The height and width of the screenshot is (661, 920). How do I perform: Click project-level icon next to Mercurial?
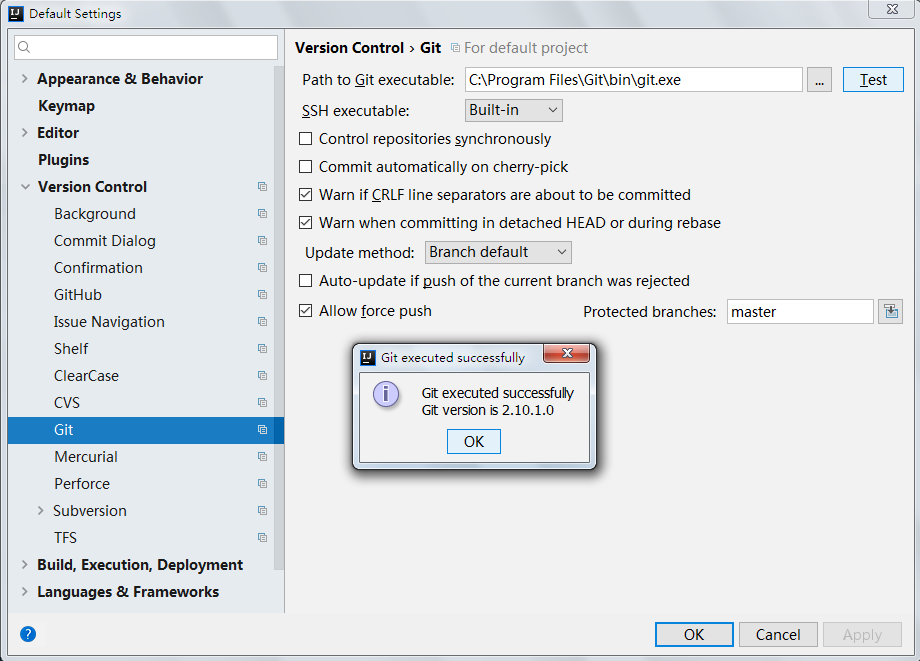click(262, 457)
